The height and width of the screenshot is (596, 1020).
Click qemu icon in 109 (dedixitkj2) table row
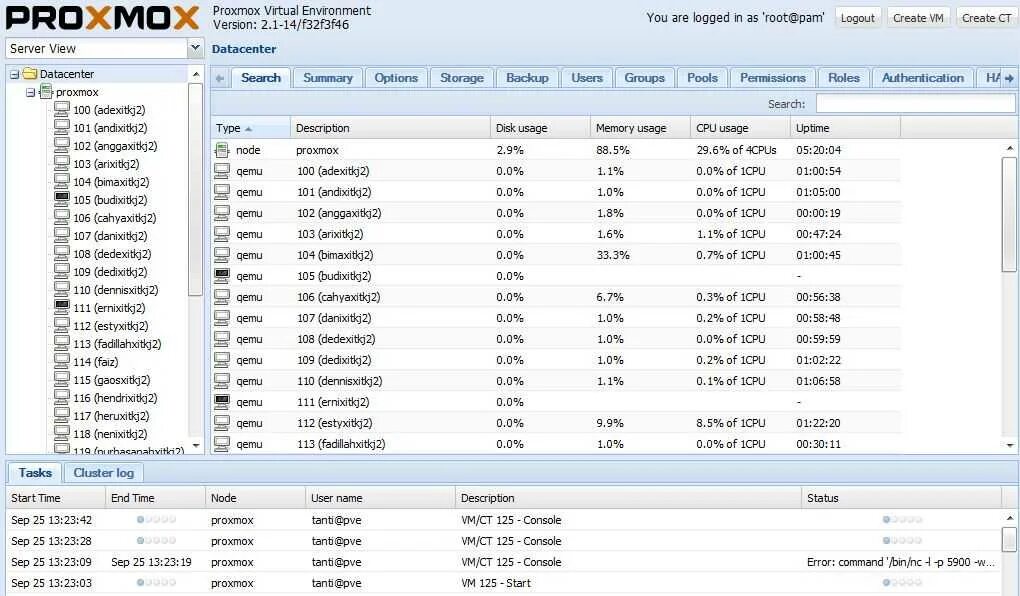click(222, 360)
